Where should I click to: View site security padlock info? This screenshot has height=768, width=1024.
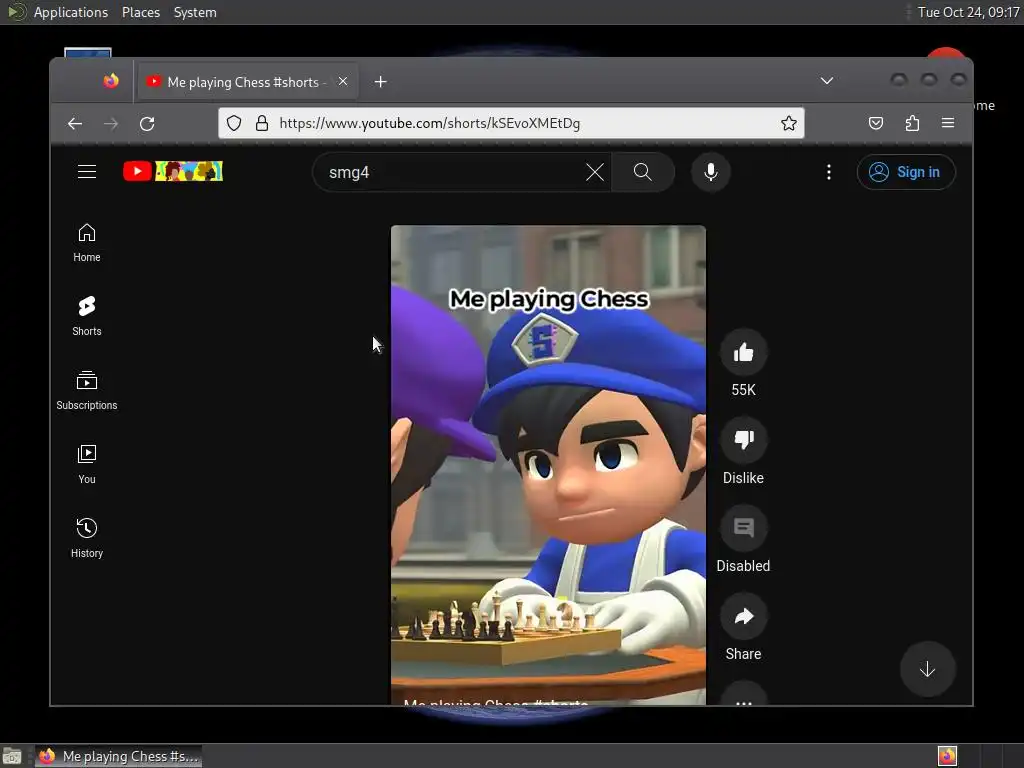[262, 123]
